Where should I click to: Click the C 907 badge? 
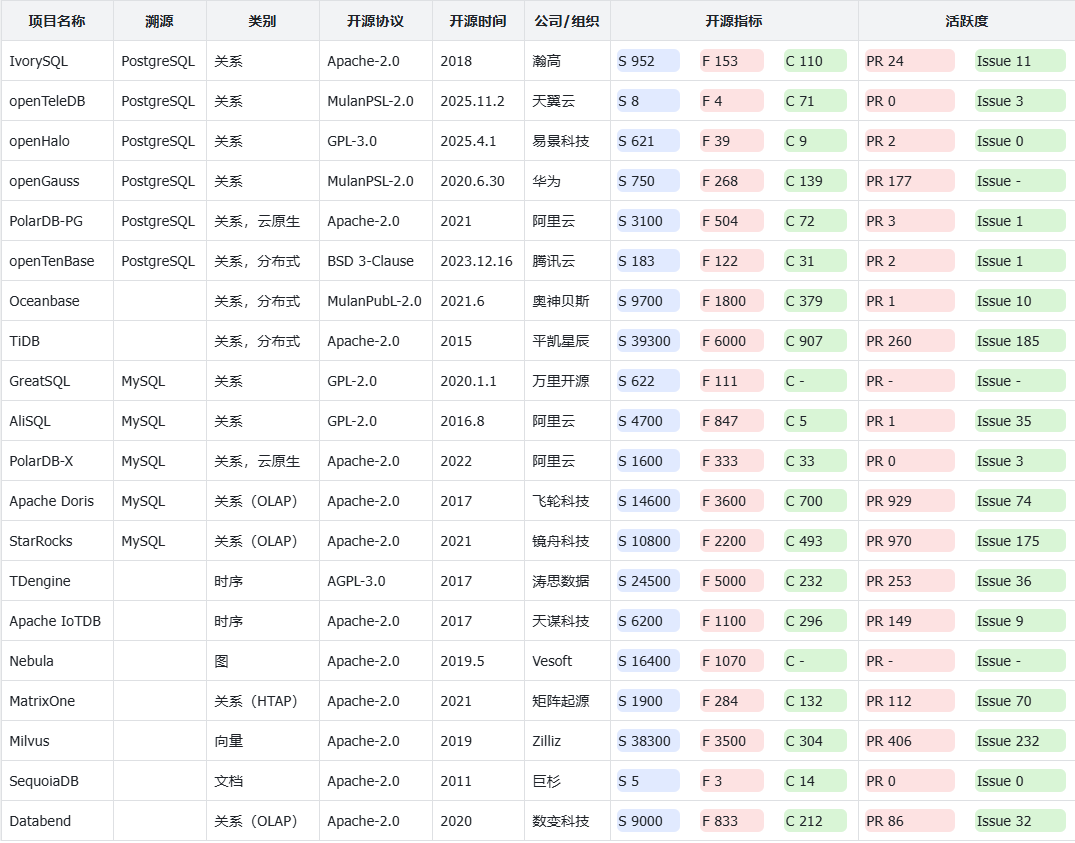click(x=815, y=341)
